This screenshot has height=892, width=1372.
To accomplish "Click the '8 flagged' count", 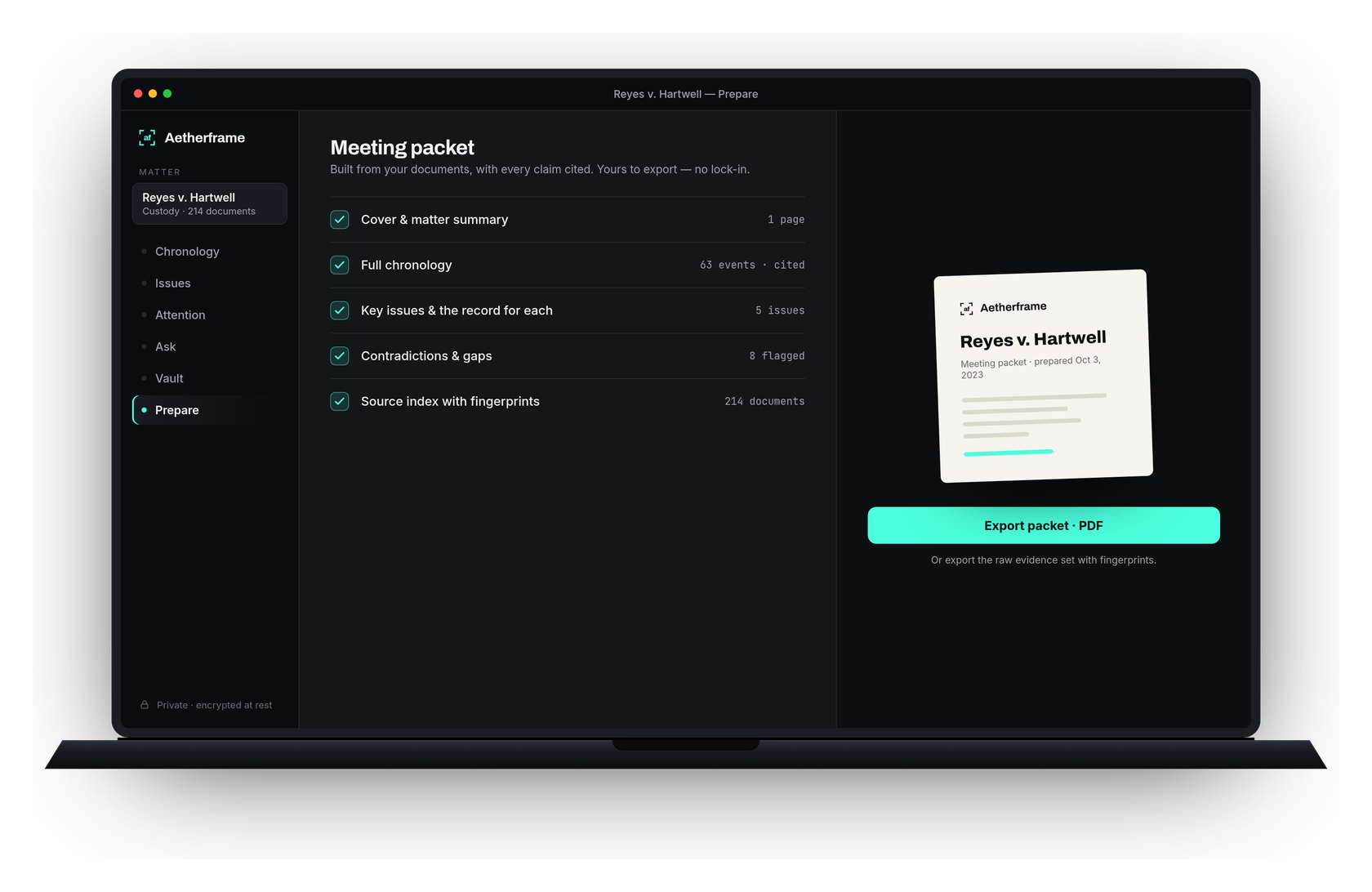I will point(777,356).
